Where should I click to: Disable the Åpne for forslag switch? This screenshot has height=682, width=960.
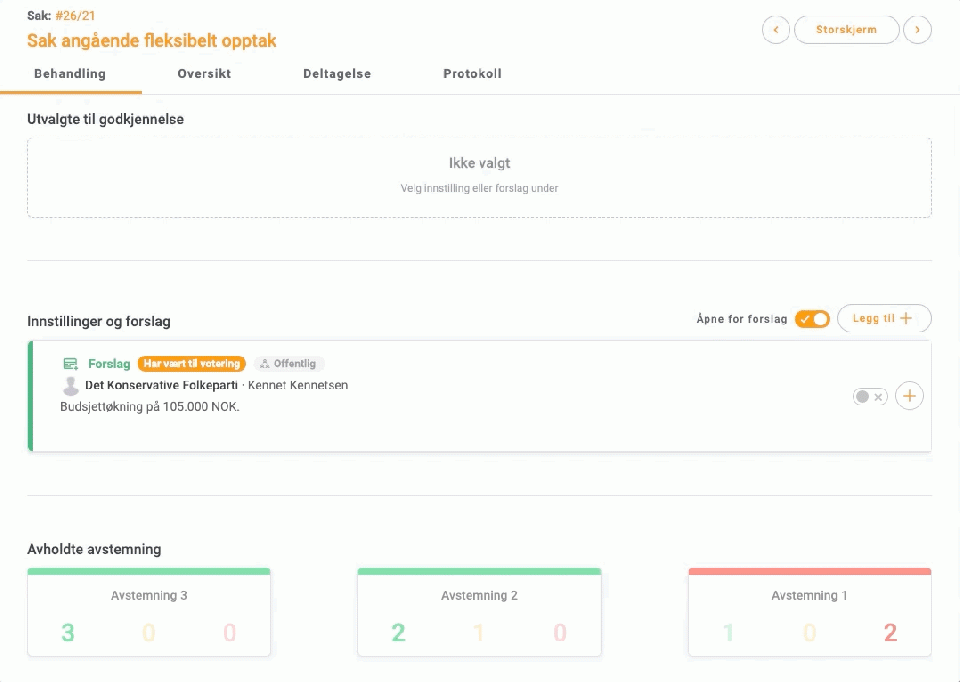point(812,319)
